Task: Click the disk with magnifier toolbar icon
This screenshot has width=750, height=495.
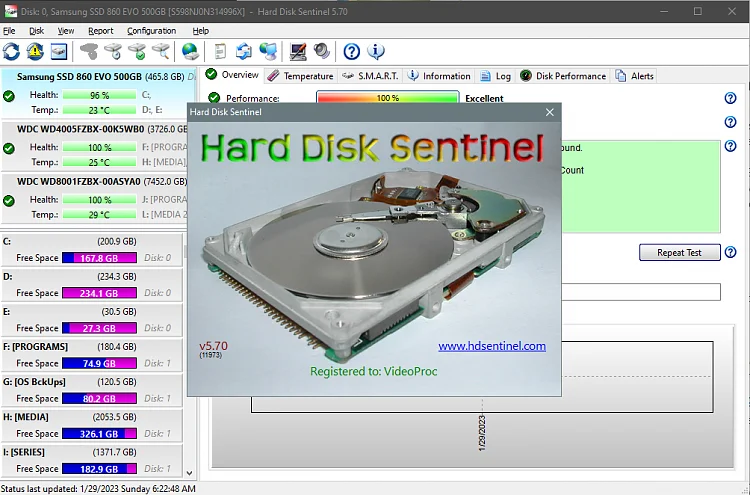Action: point(161,51)
